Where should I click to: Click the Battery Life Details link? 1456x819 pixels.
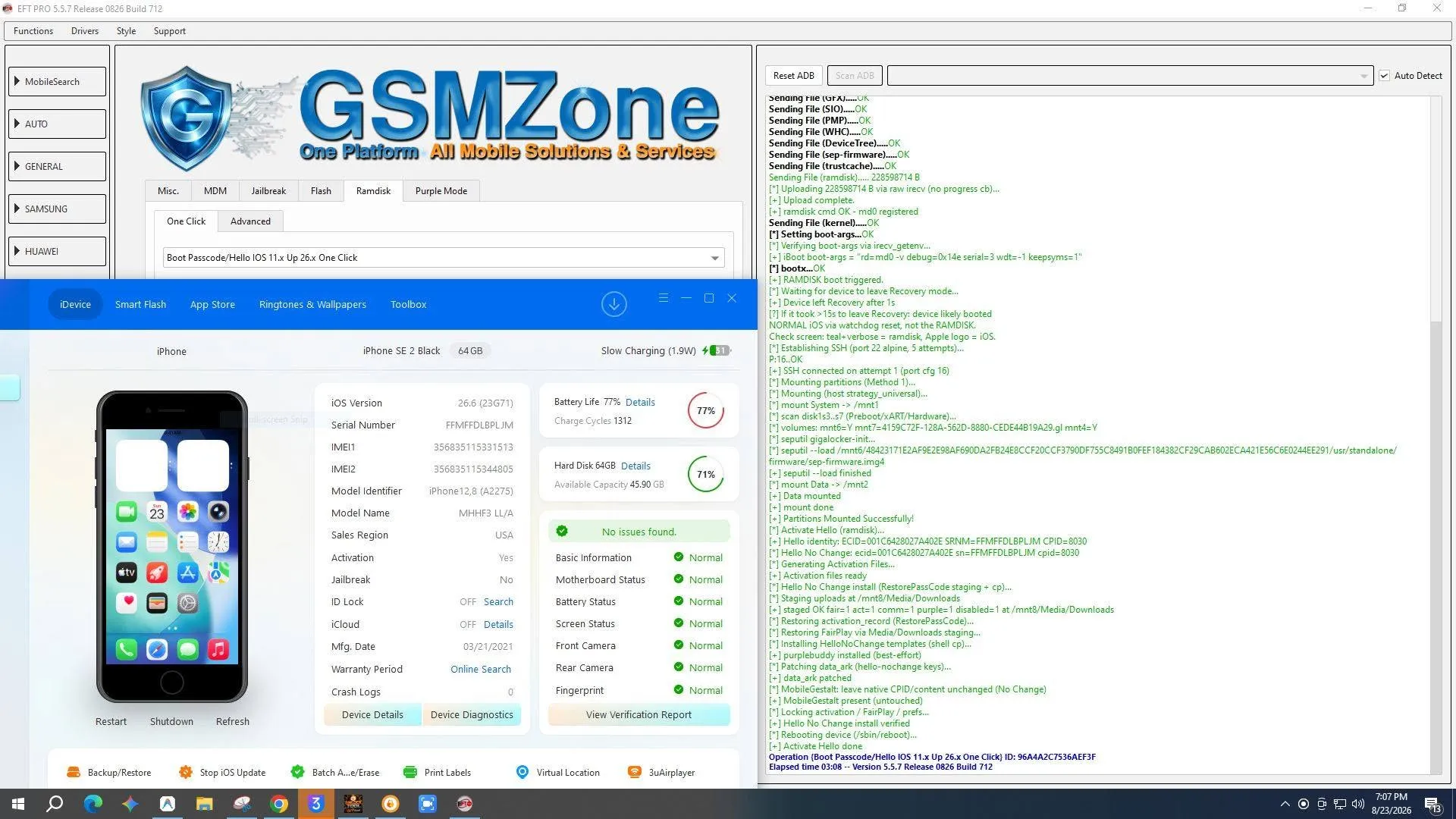(x=640, y=402)
